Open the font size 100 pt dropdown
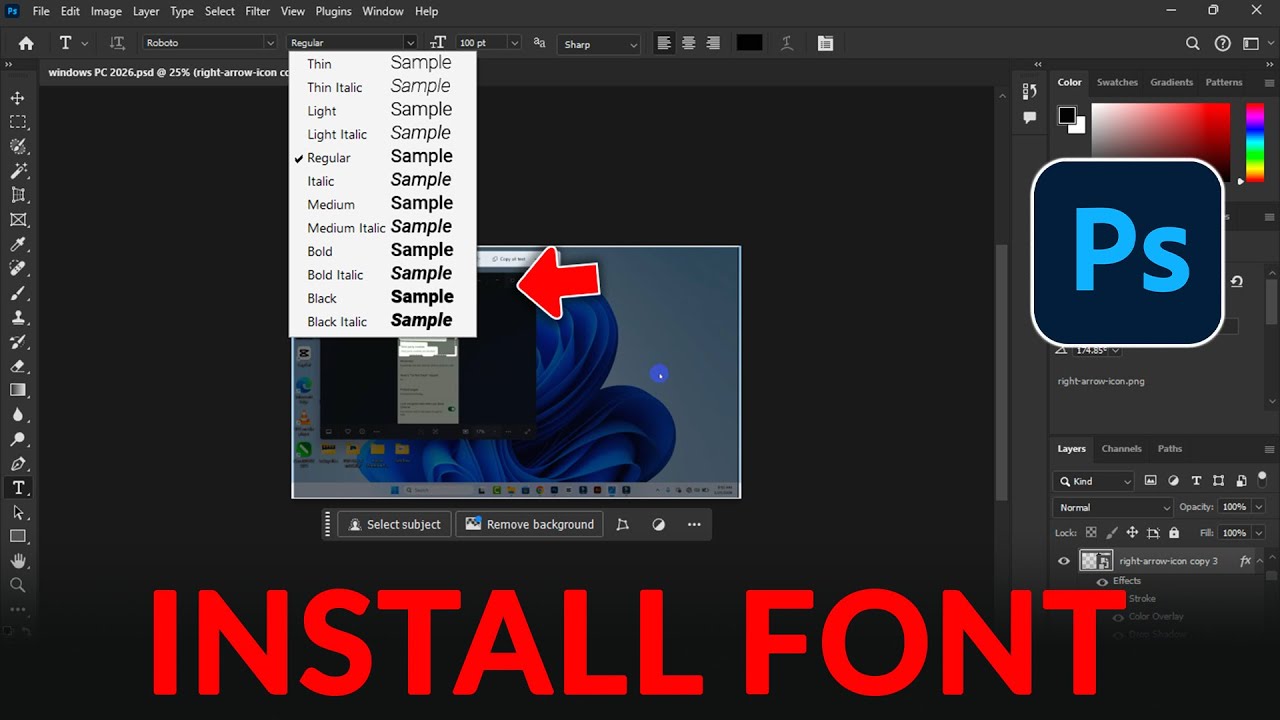The image size is (1280, 720). [x=514, y=43]
